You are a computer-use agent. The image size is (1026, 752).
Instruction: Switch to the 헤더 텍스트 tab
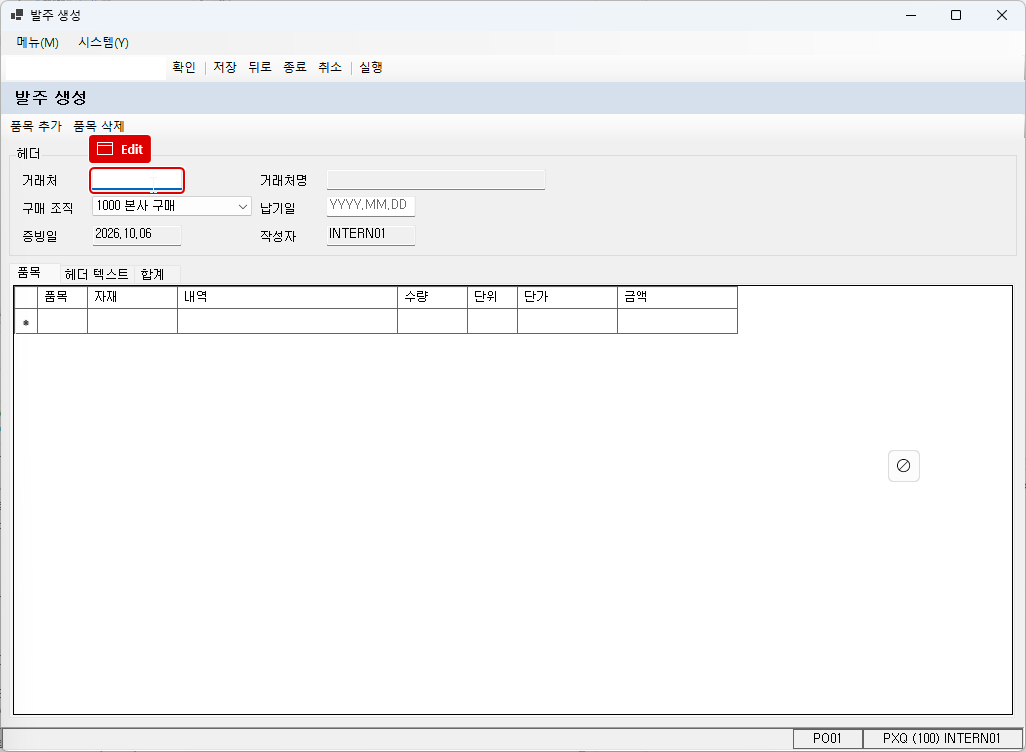pyautogui.click(x=97, y=274)
